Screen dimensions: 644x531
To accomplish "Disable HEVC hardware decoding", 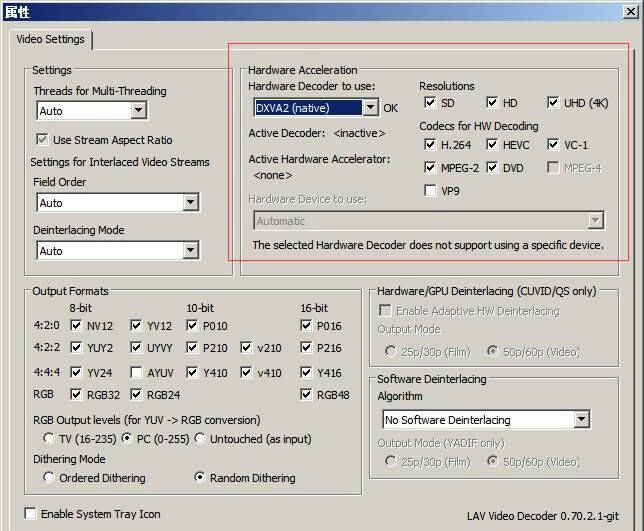I will click(492, 145).
